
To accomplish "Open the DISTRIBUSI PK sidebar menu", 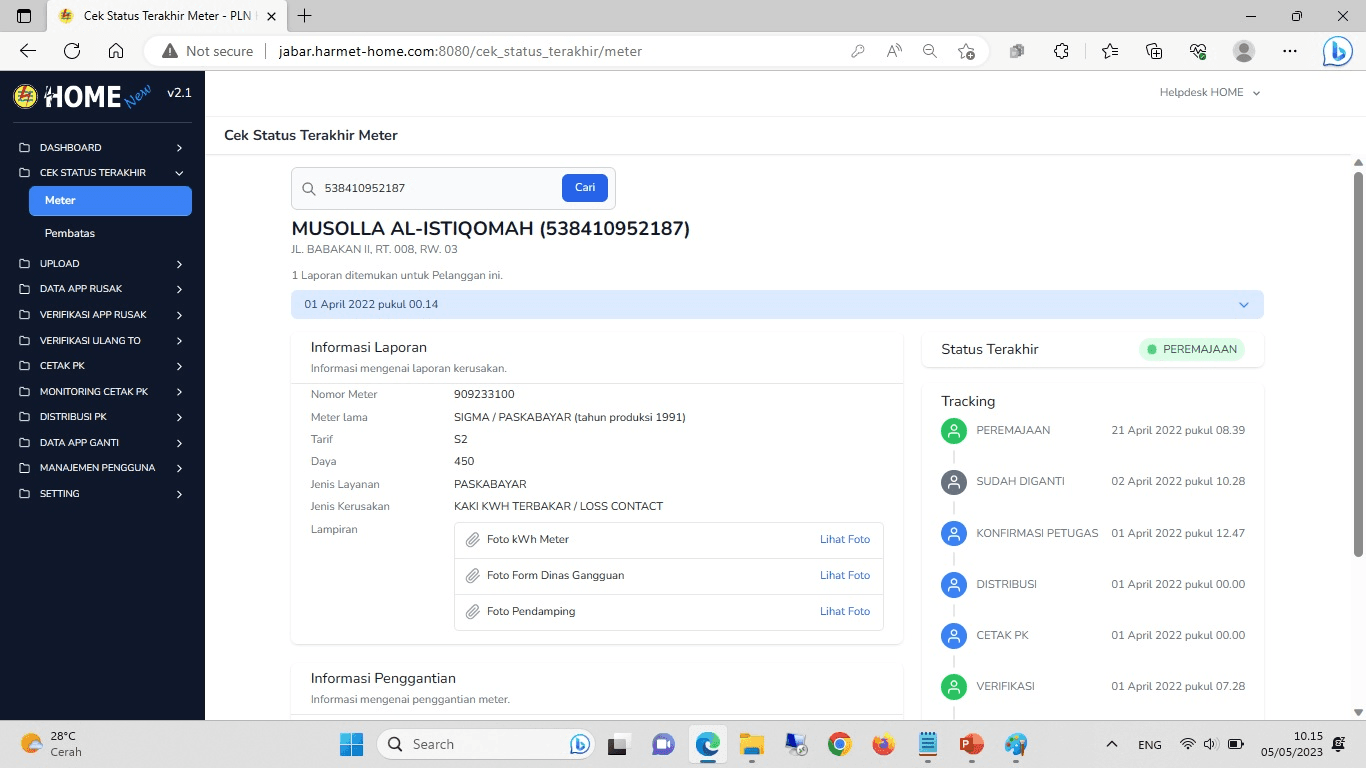I will tap(102, 417).
